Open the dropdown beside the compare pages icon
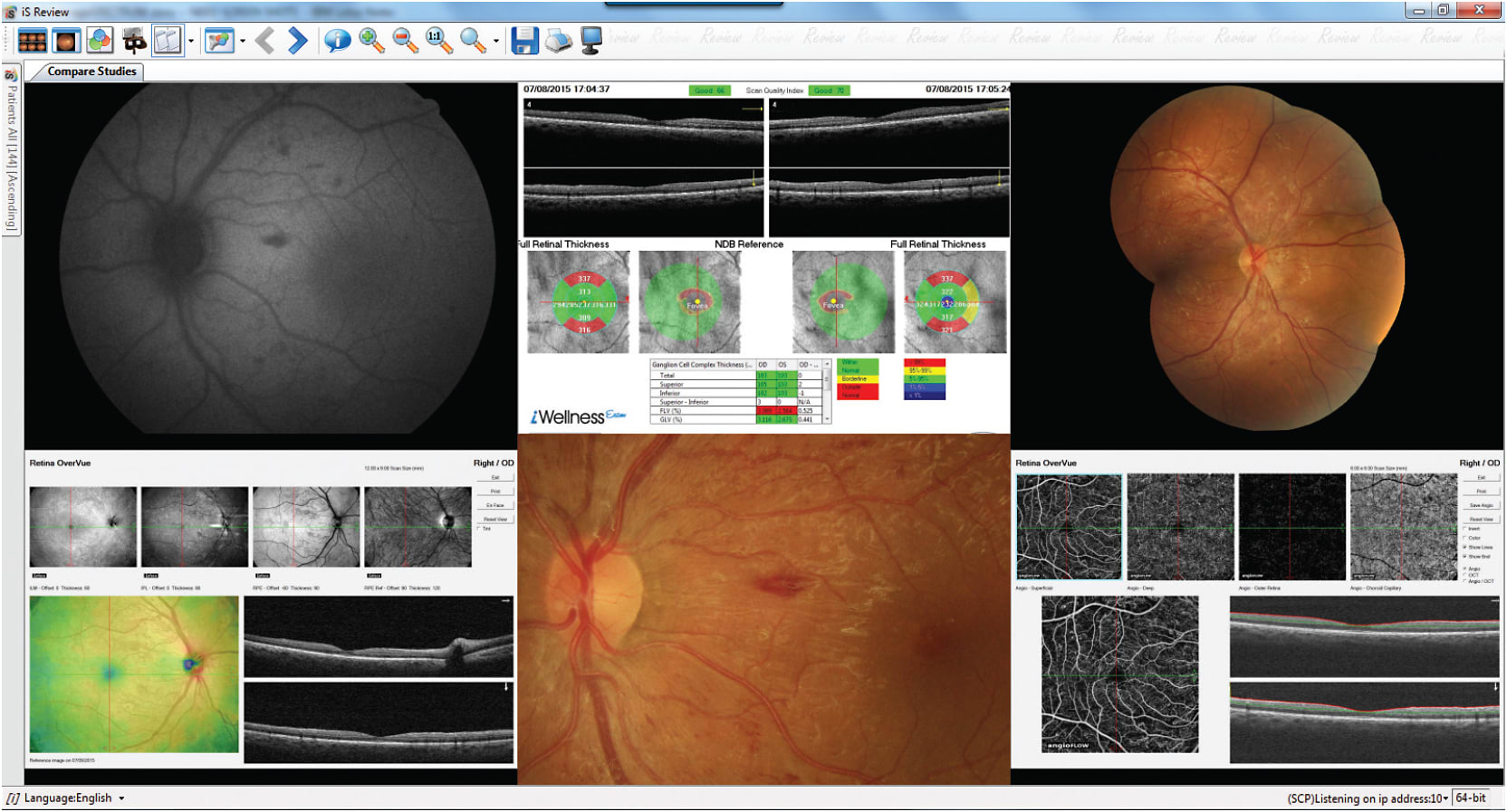The width and height of the screenshot is (1507, 812). pos(191,42)
